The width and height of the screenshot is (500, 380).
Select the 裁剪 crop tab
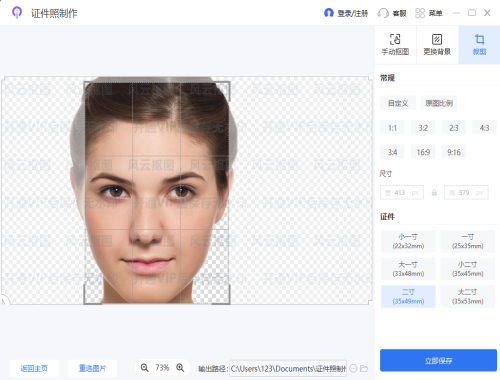(479, 44)
